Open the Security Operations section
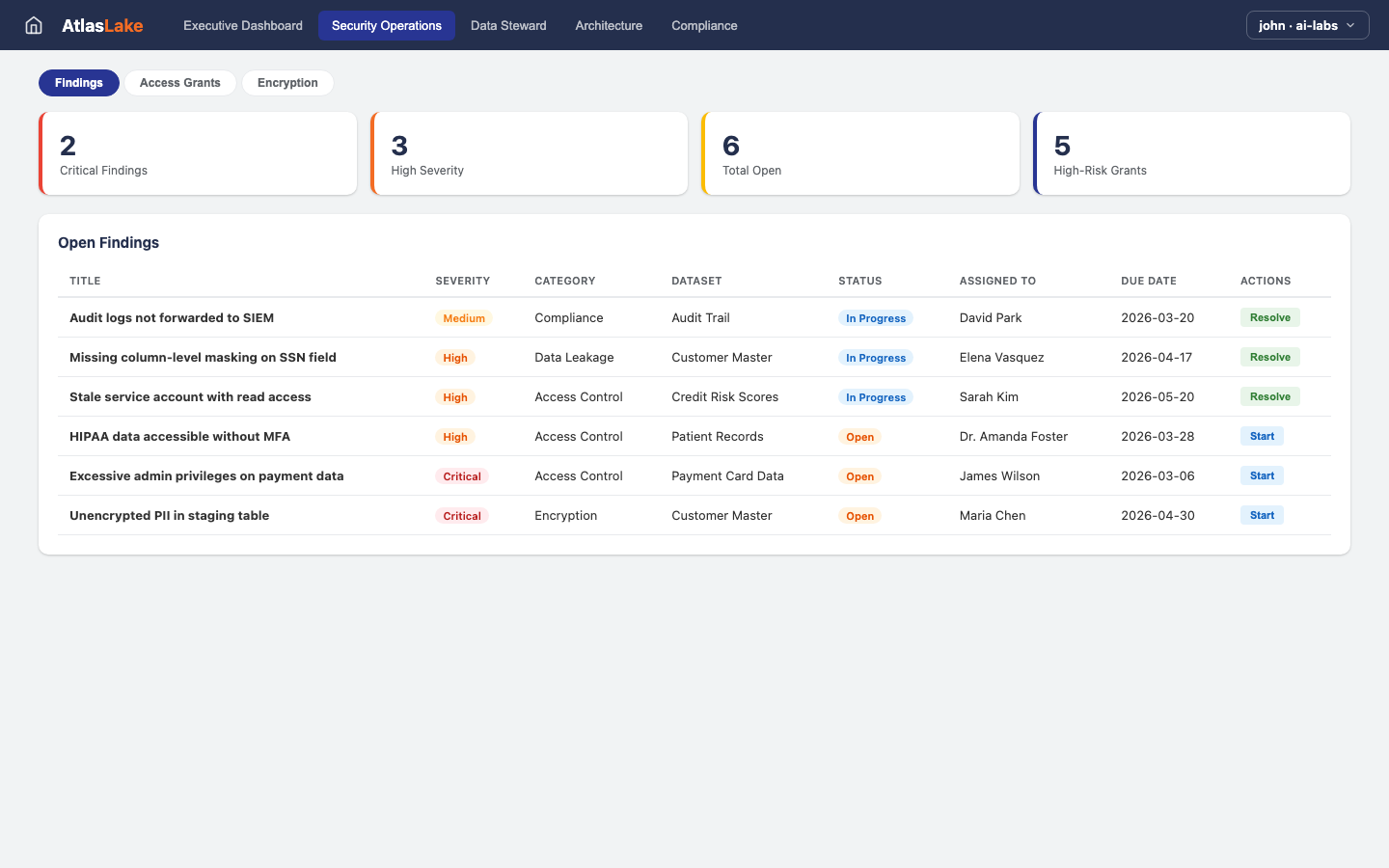The image size is (1389, 868). 386,26
